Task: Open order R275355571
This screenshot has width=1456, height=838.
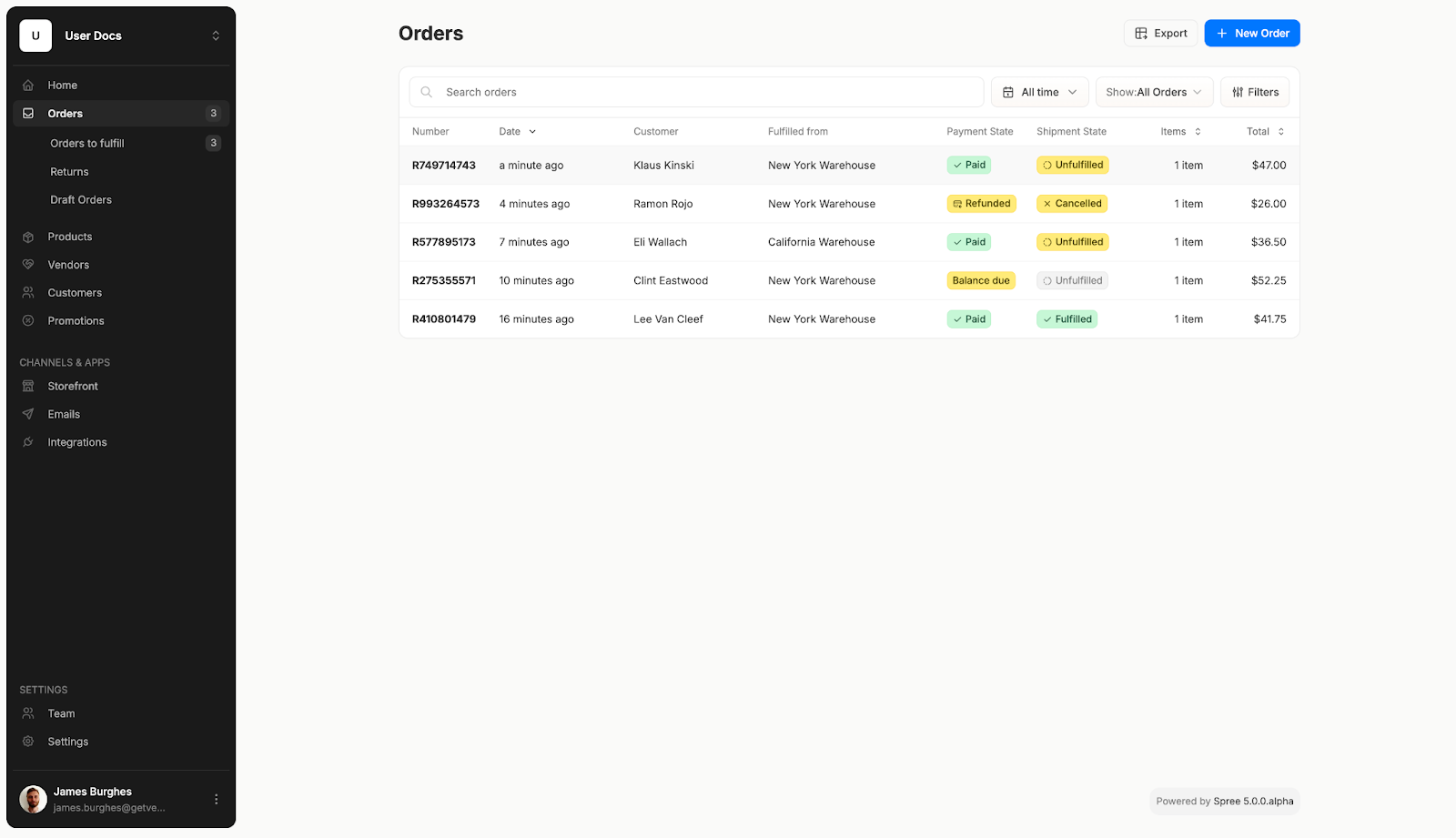Action: coord(444,280)
